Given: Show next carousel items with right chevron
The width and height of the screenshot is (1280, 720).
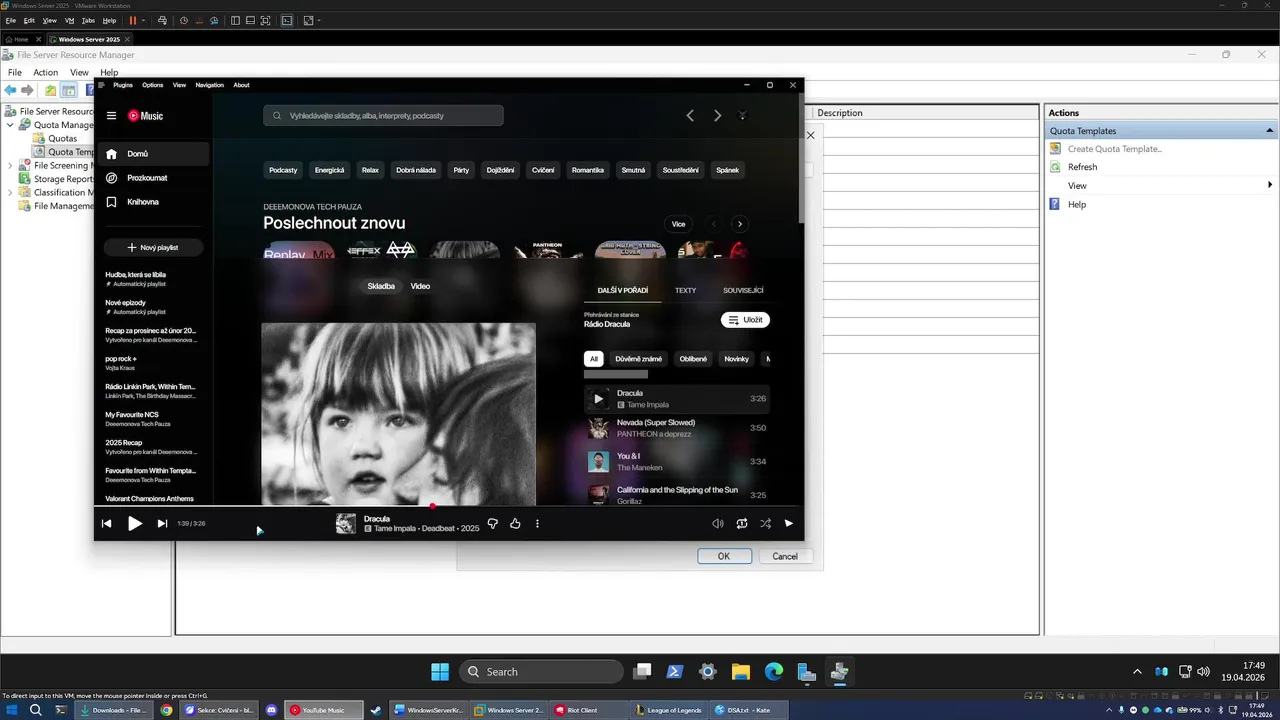Looking at the screenshot, I should point(740,224).
